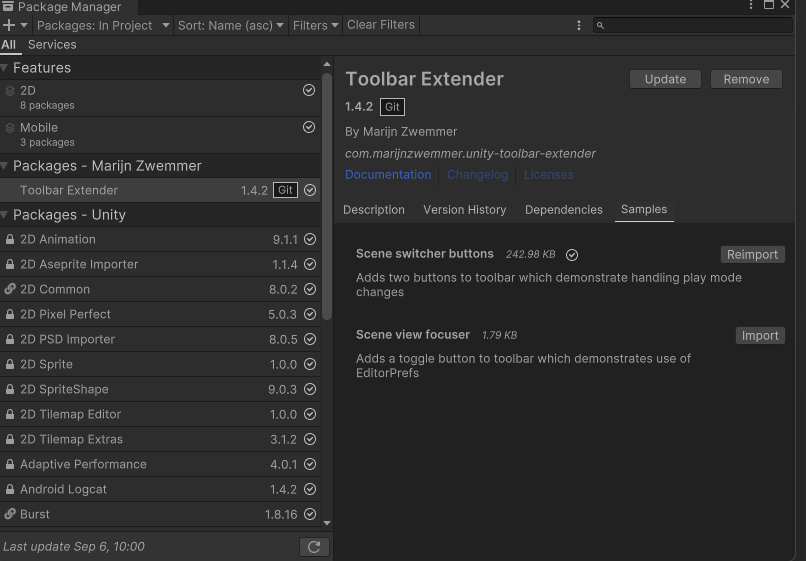Click the imported checkmark beside Scene switcher buttons

pos(572,255)
